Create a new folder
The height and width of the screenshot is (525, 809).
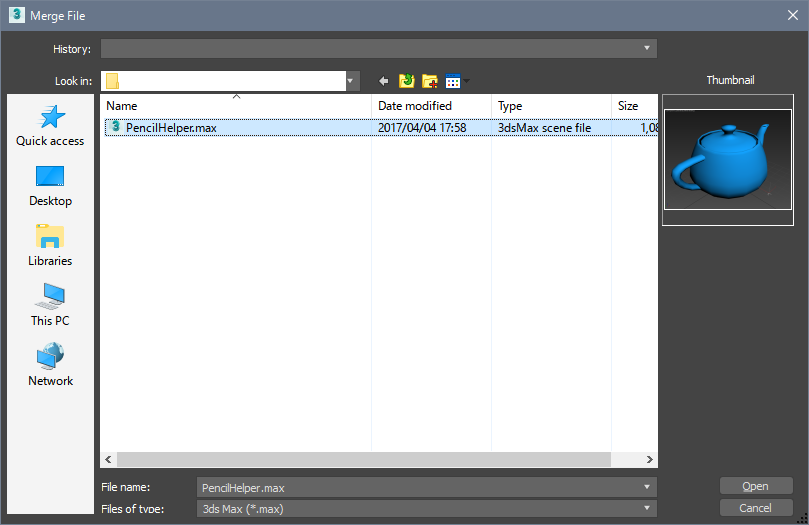(x=430, y=81)
